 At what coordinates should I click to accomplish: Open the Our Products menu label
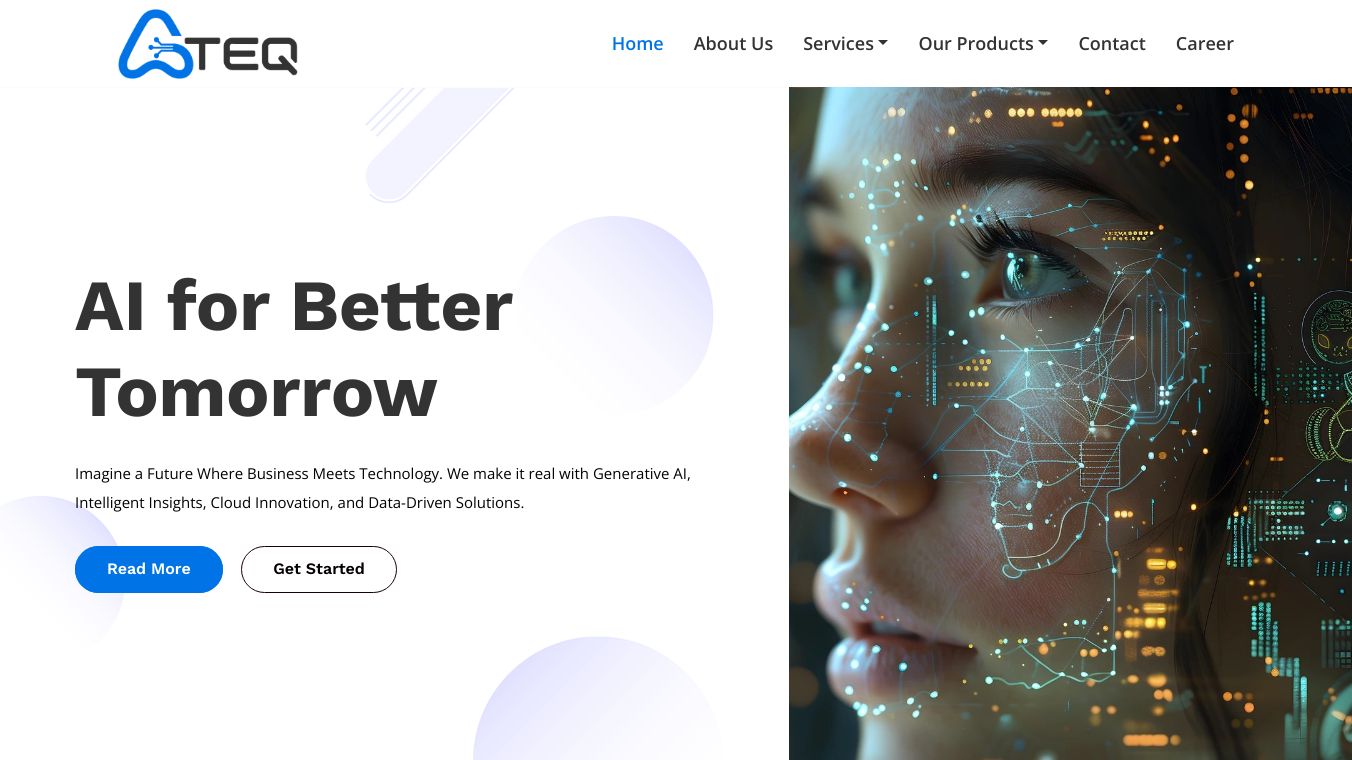pyautogui.click(x=976, y=43)
